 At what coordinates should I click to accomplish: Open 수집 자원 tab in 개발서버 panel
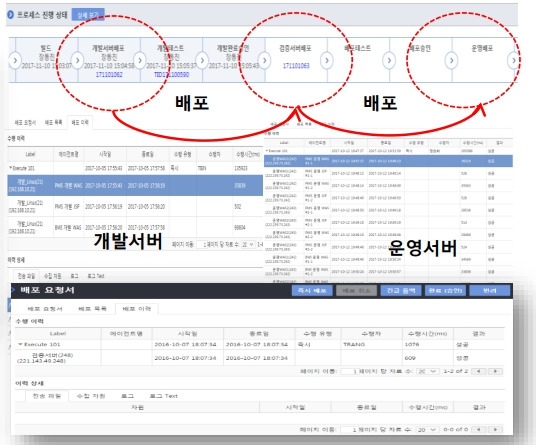(53, 275)
